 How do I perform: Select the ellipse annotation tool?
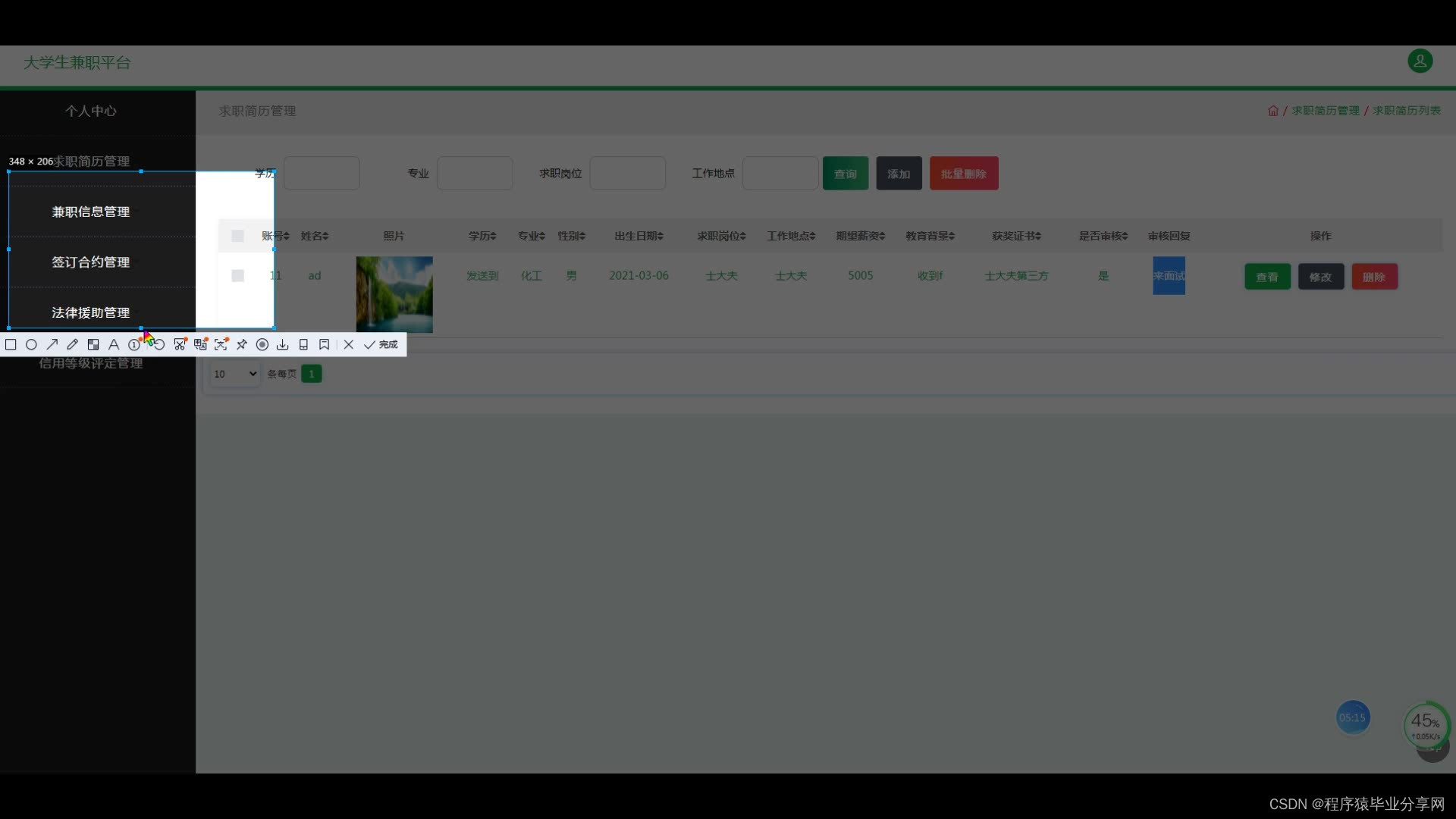(x=31, y=344)
